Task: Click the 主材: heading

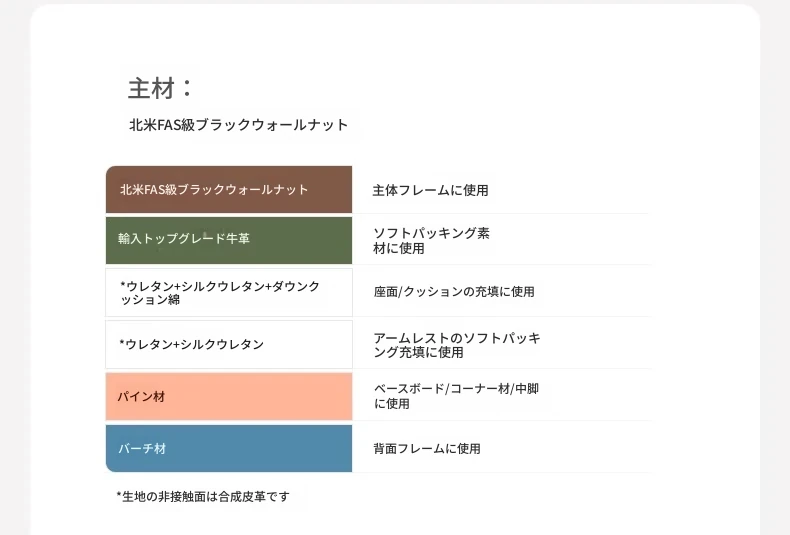Action: click(x=160, y=88)
